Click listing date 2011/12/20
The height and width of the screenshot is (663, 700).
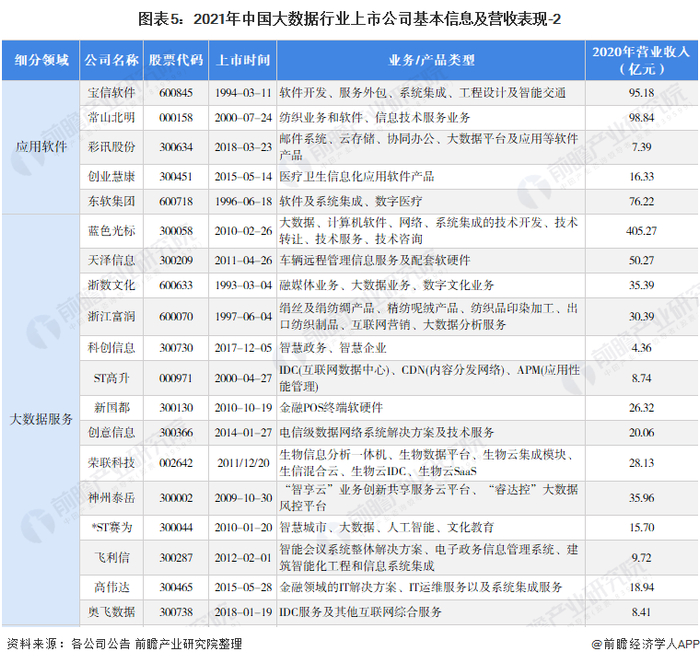point(243,463)
